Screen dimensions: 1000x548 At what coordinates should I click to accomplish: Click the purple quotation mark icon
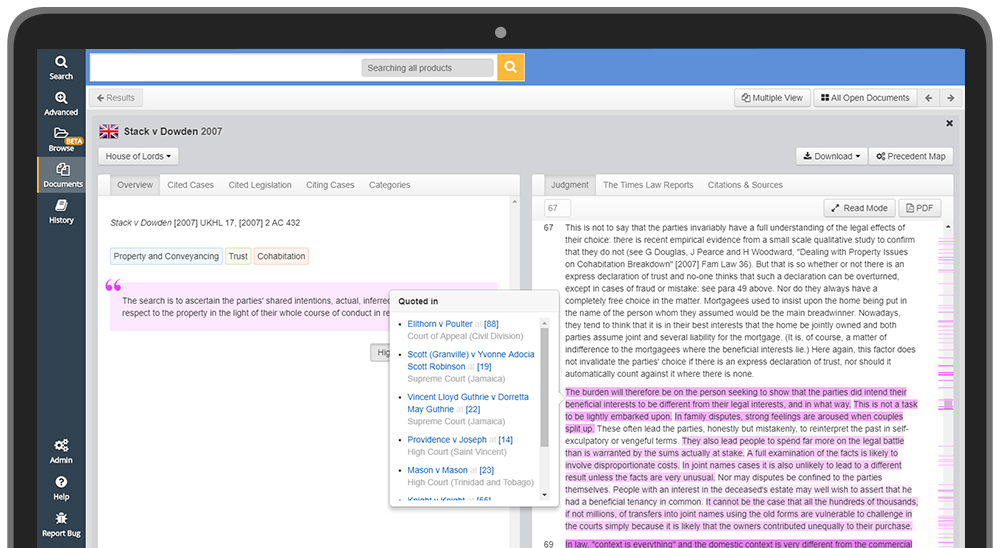coord(113,285)
